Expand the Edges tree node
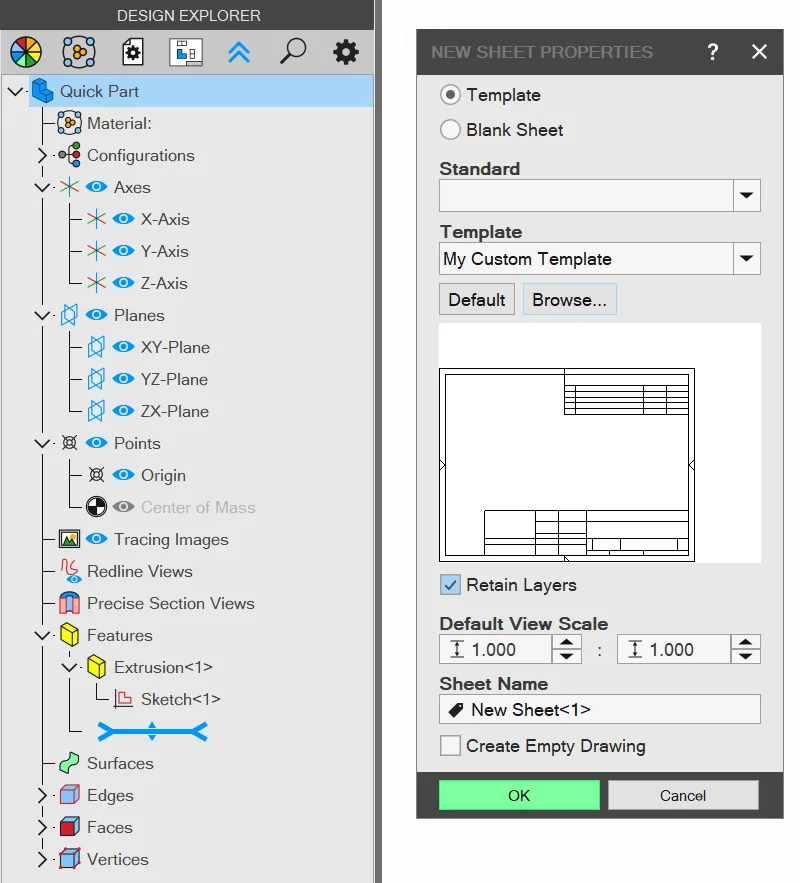This screenshot has width=800, height=883. tap(42, 795)
